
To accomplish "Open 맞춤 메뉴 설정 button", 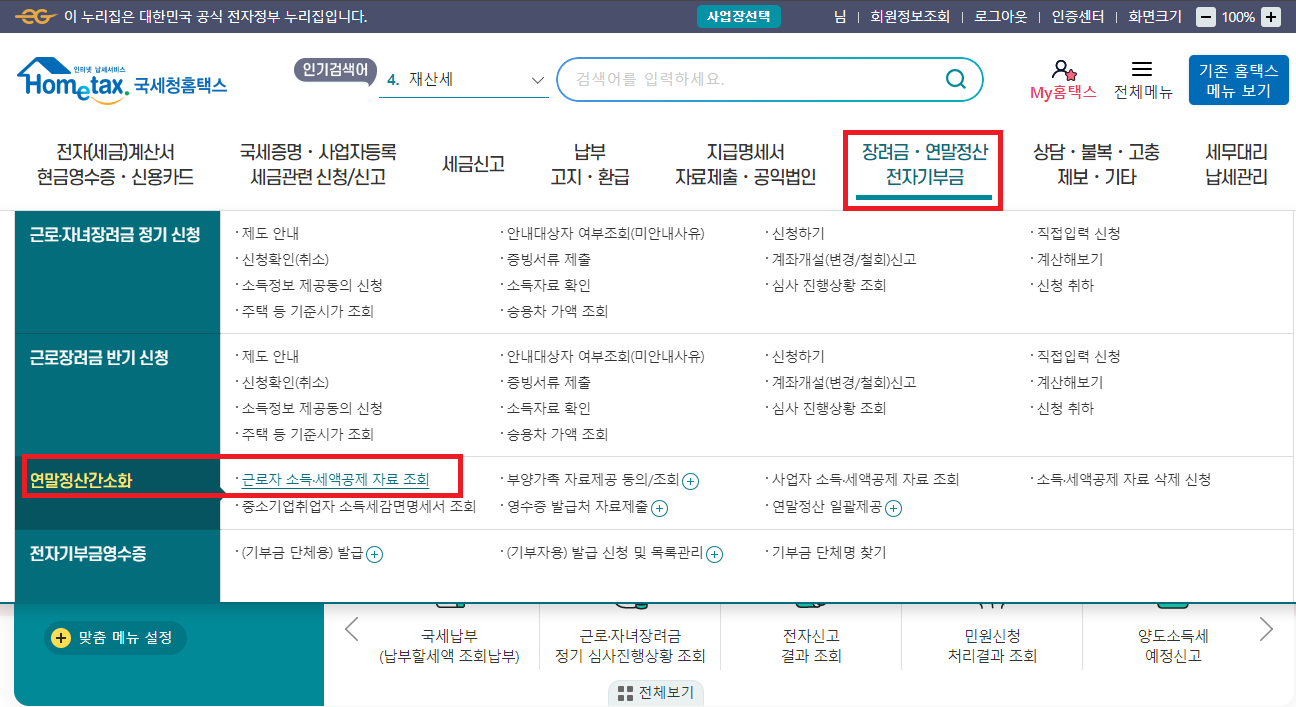I will tap(116, 637).
